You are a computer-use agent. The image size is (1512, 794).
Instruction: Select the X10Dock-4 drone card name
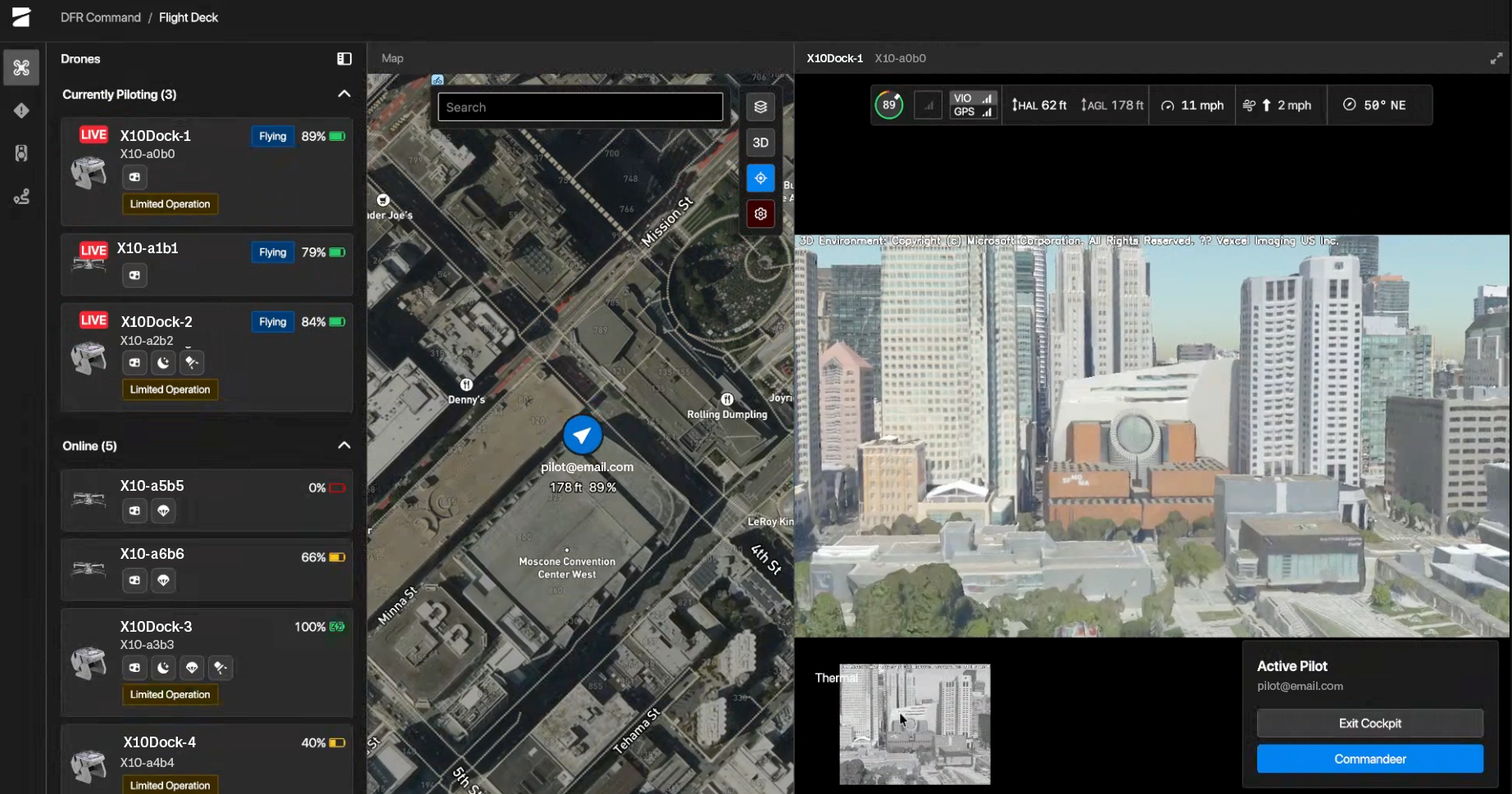click(x=160, y=742)
